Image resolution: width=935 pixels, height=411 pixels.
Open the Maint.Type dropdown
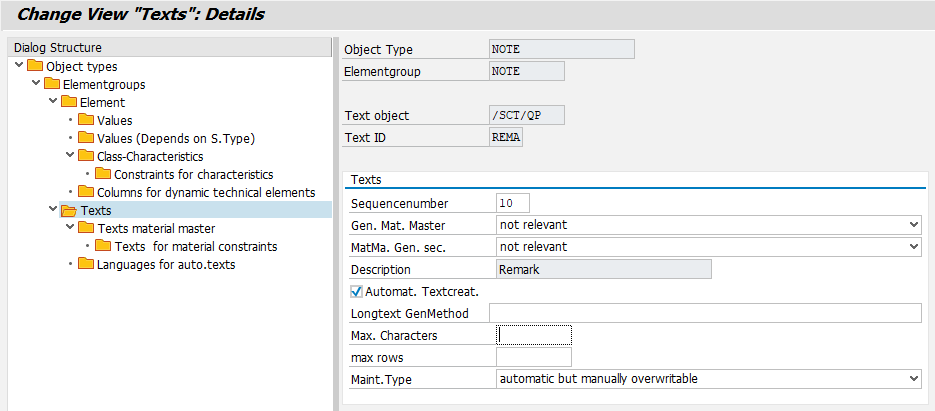[x=914, y=379]
